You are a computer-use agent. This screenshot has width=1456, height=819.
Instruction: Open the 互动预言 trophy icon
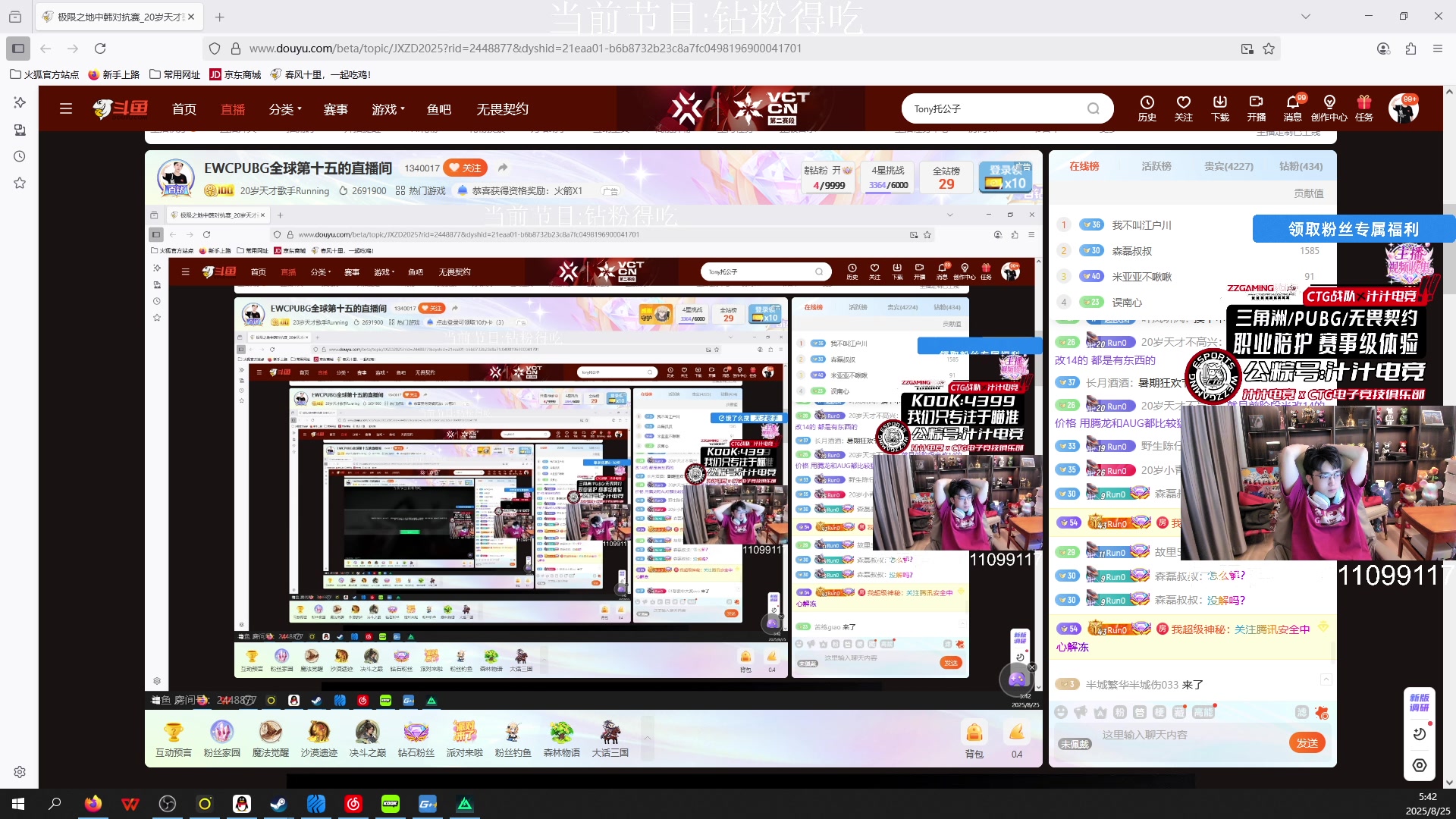174,739
